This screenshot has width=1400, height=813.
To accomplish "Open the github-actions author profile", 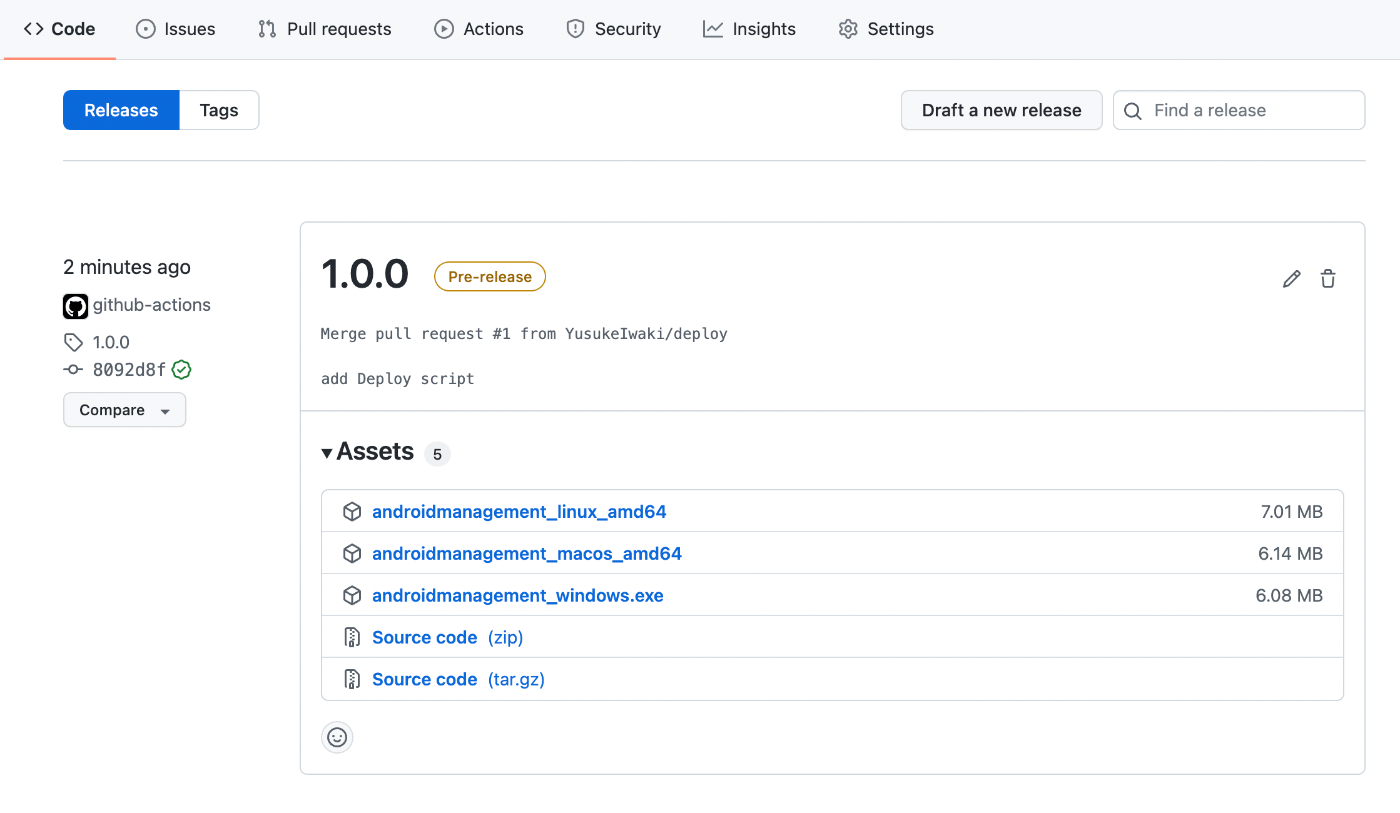I will (x=152, y=305).
